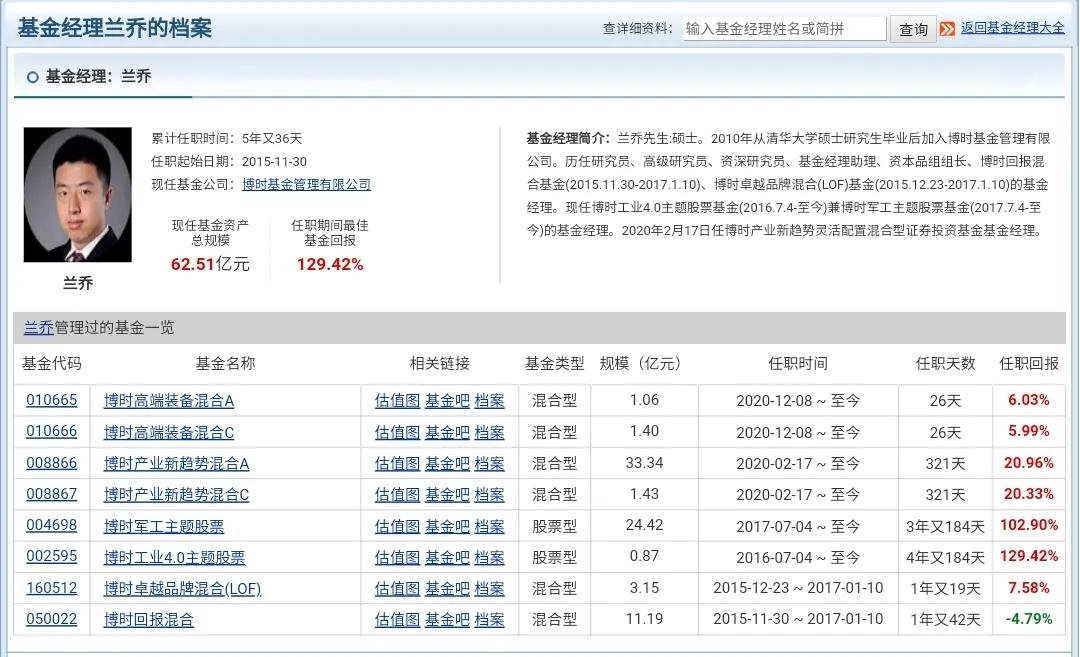
Task: Open the 博时基金管理有限公司 company link
Action: pos(305,184)
